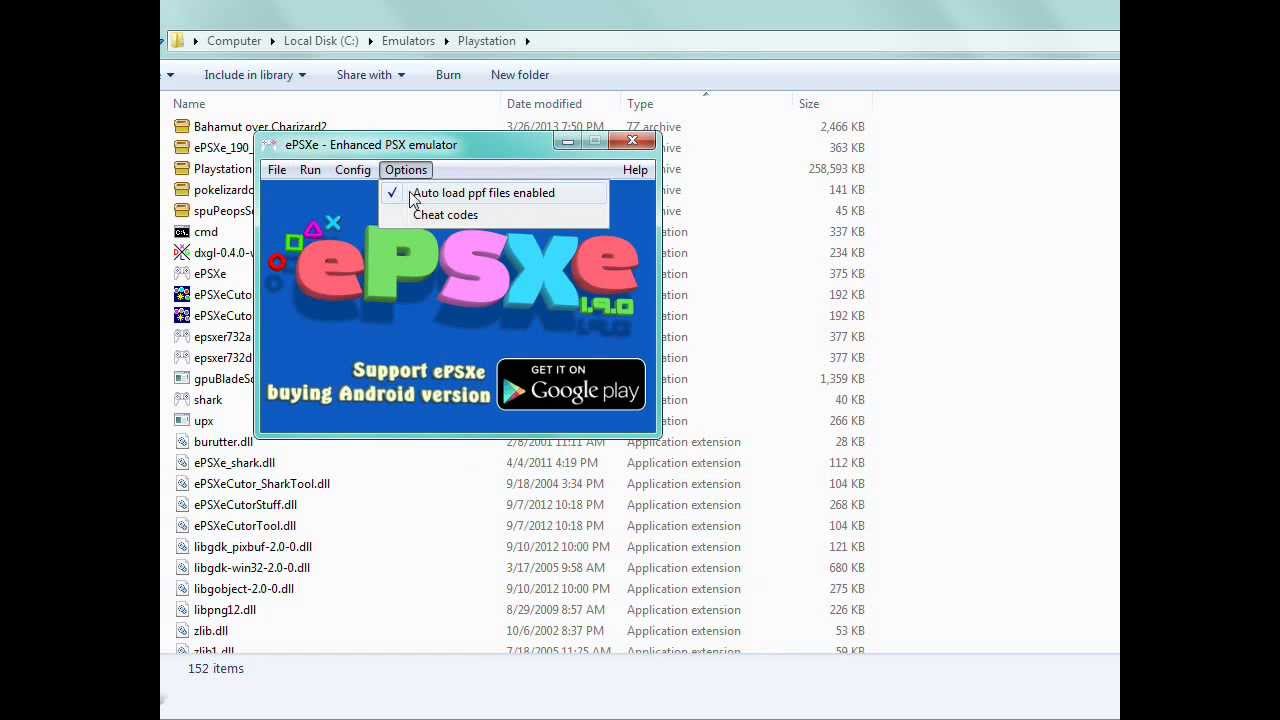Select the cmd command prompt icon

(x=181, y=232)
